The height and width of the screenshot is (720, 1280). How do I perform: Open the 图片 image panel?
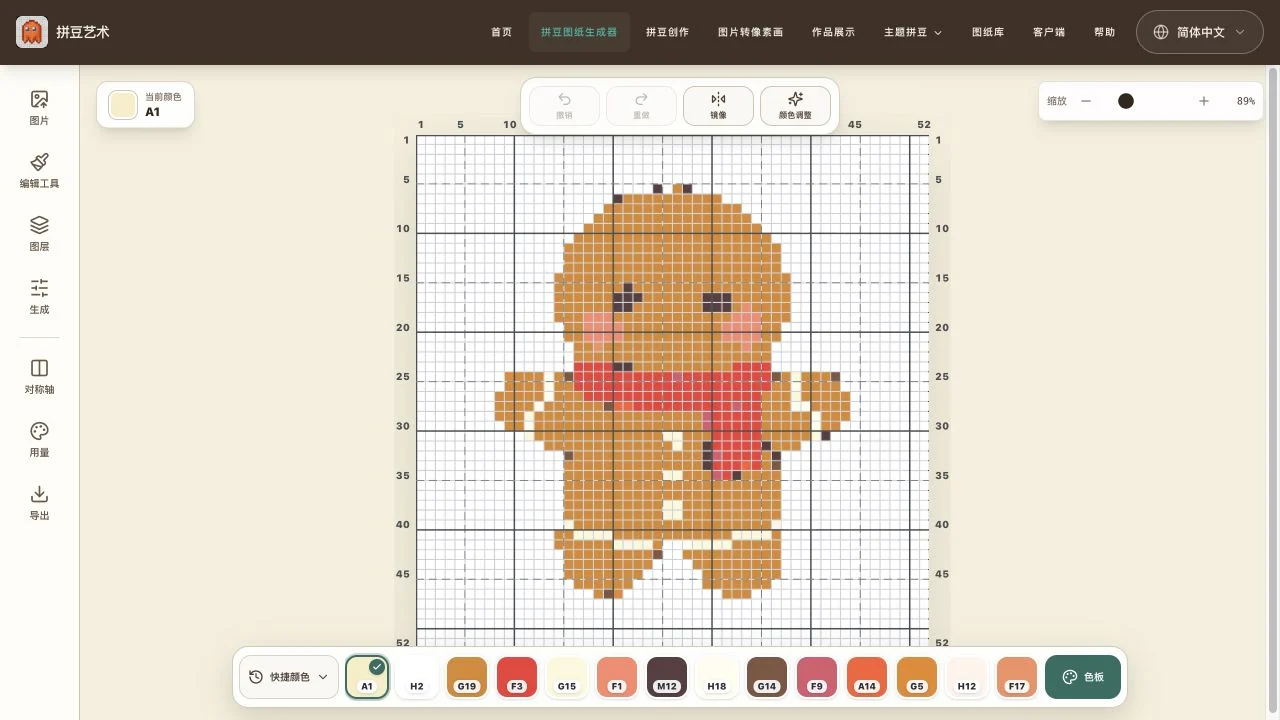click(x=39, y=107)
